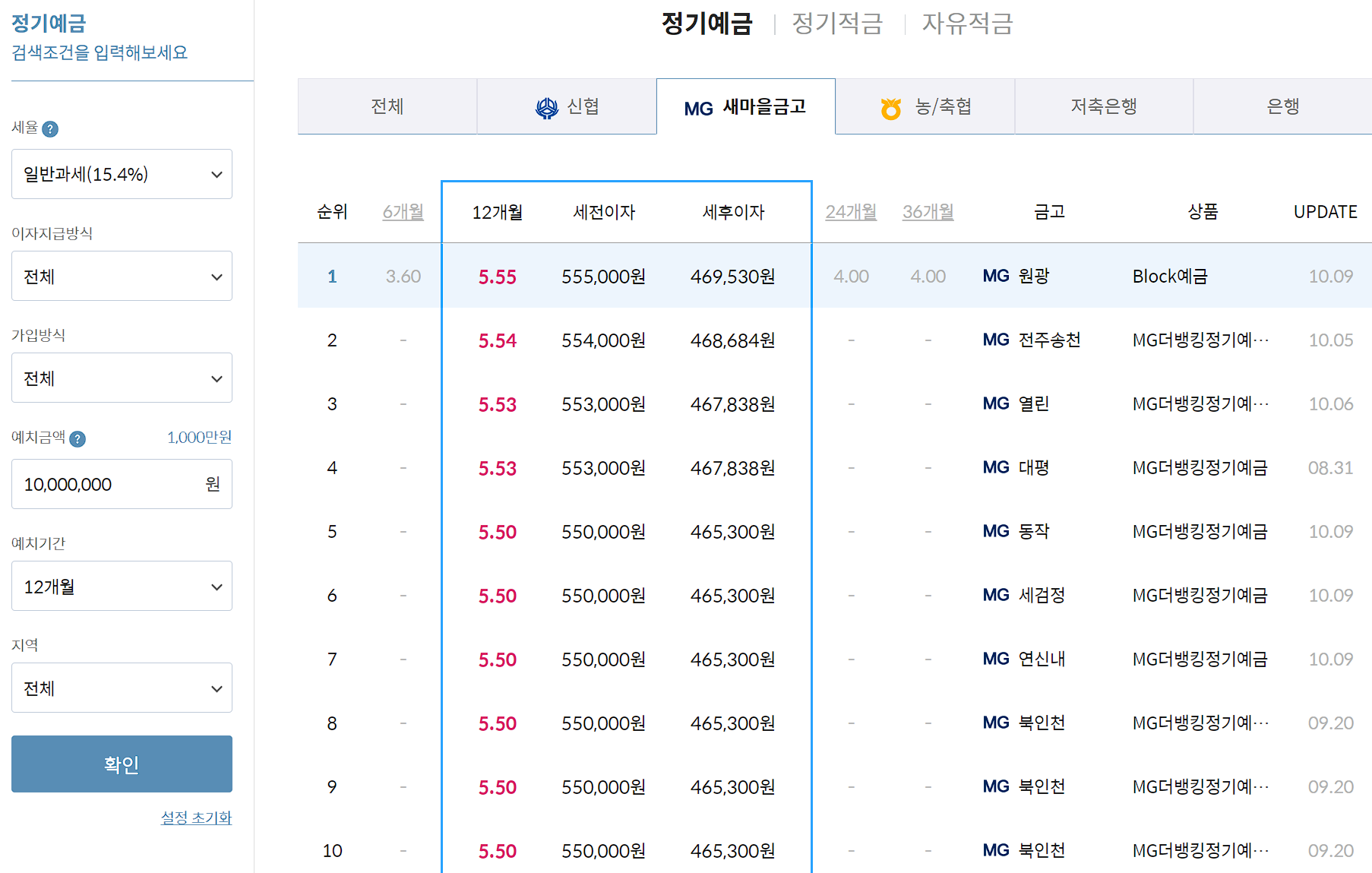The height and width of the screenshot is (873, 1372).
Task: Click the MG logo in the 동작 row
Action: coord(996,532)
